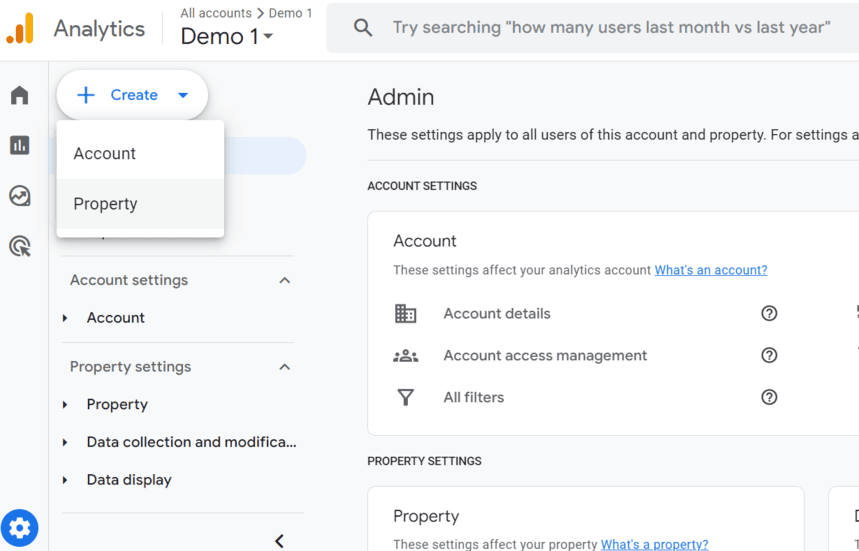Click the Admin gear icon
This screenshot has height=551, width=859.
[20, 528]
